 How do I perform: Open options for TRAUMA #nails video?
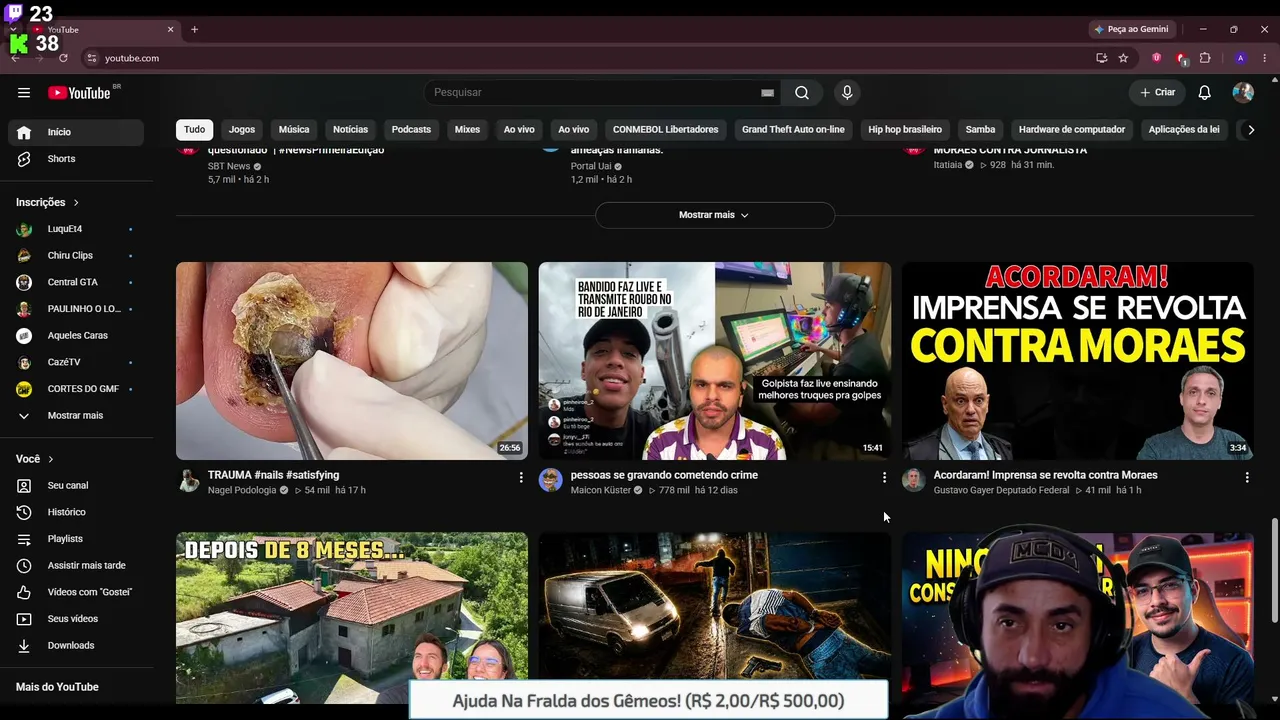point(521,478)
